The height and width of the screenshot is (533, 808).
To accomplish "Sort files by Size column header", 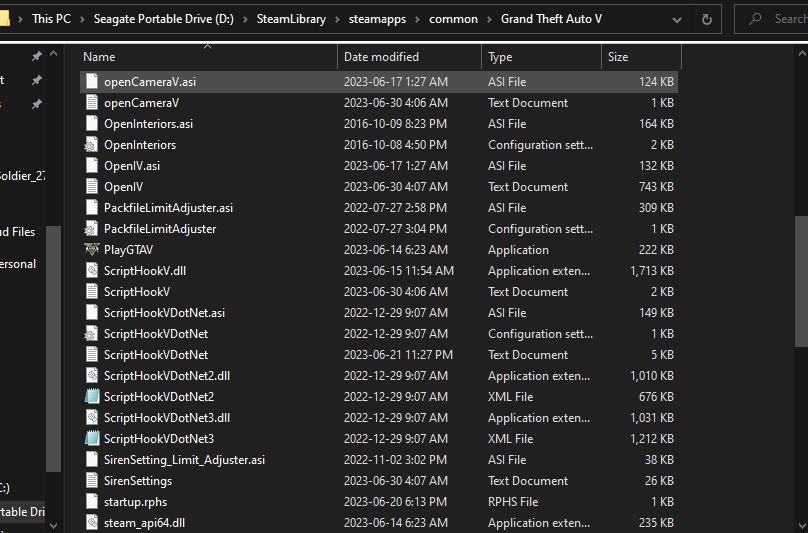I will [x=618, y=57].
